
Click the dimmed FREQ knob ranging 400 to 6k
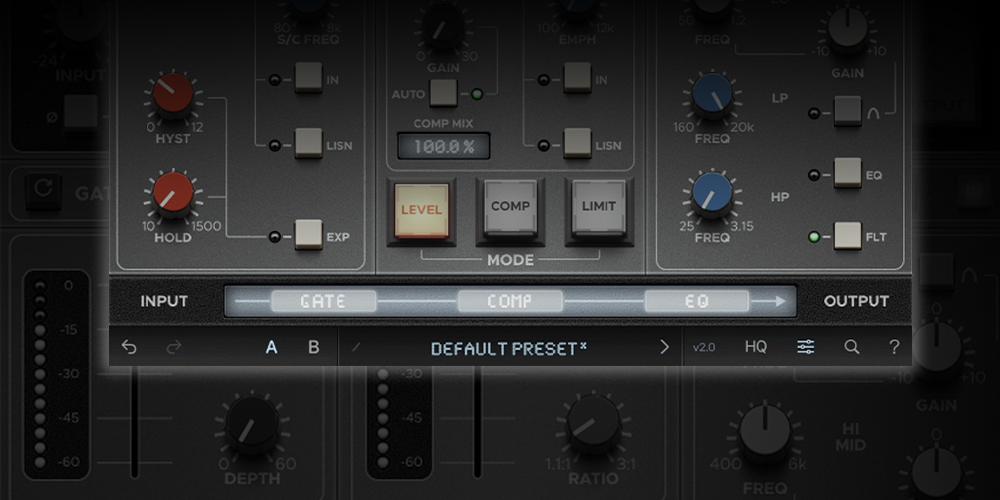tap(765, 431)
